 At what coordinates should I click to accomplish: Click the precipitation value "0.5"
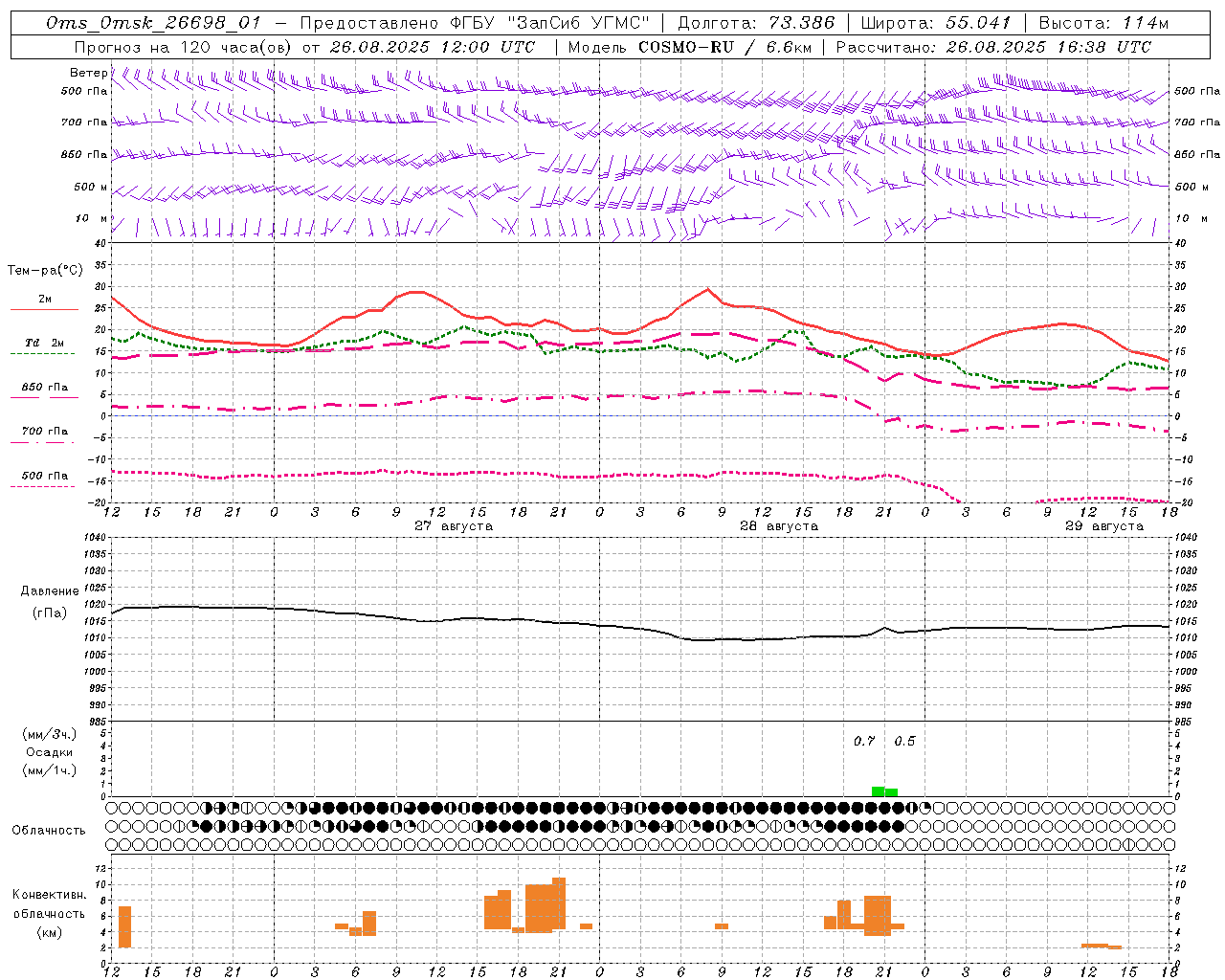click(904, 742)
